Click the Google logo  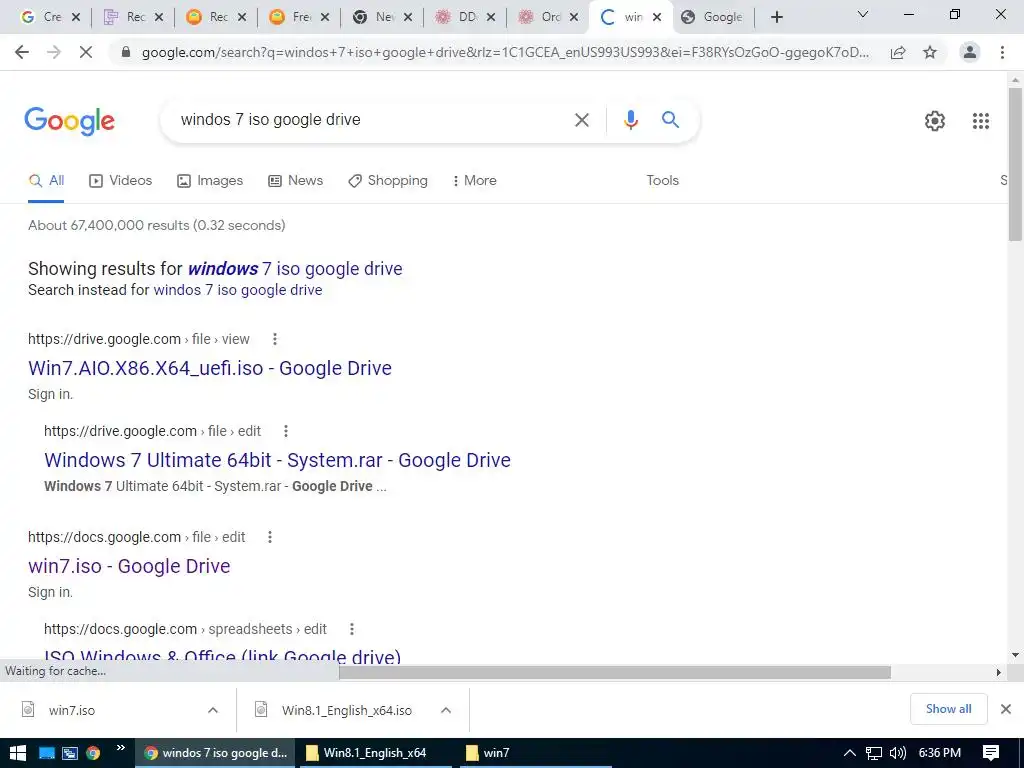pos(69,121)
